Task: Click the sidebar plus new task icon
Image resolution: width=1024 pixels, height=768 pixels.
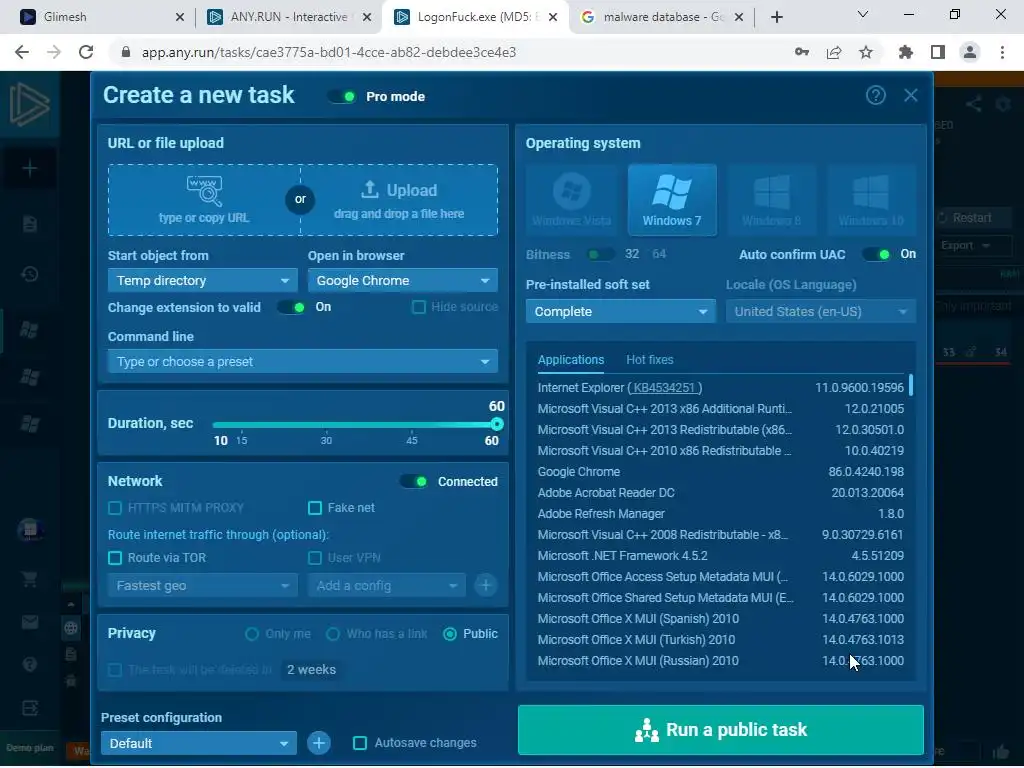Action: (29, 168)
